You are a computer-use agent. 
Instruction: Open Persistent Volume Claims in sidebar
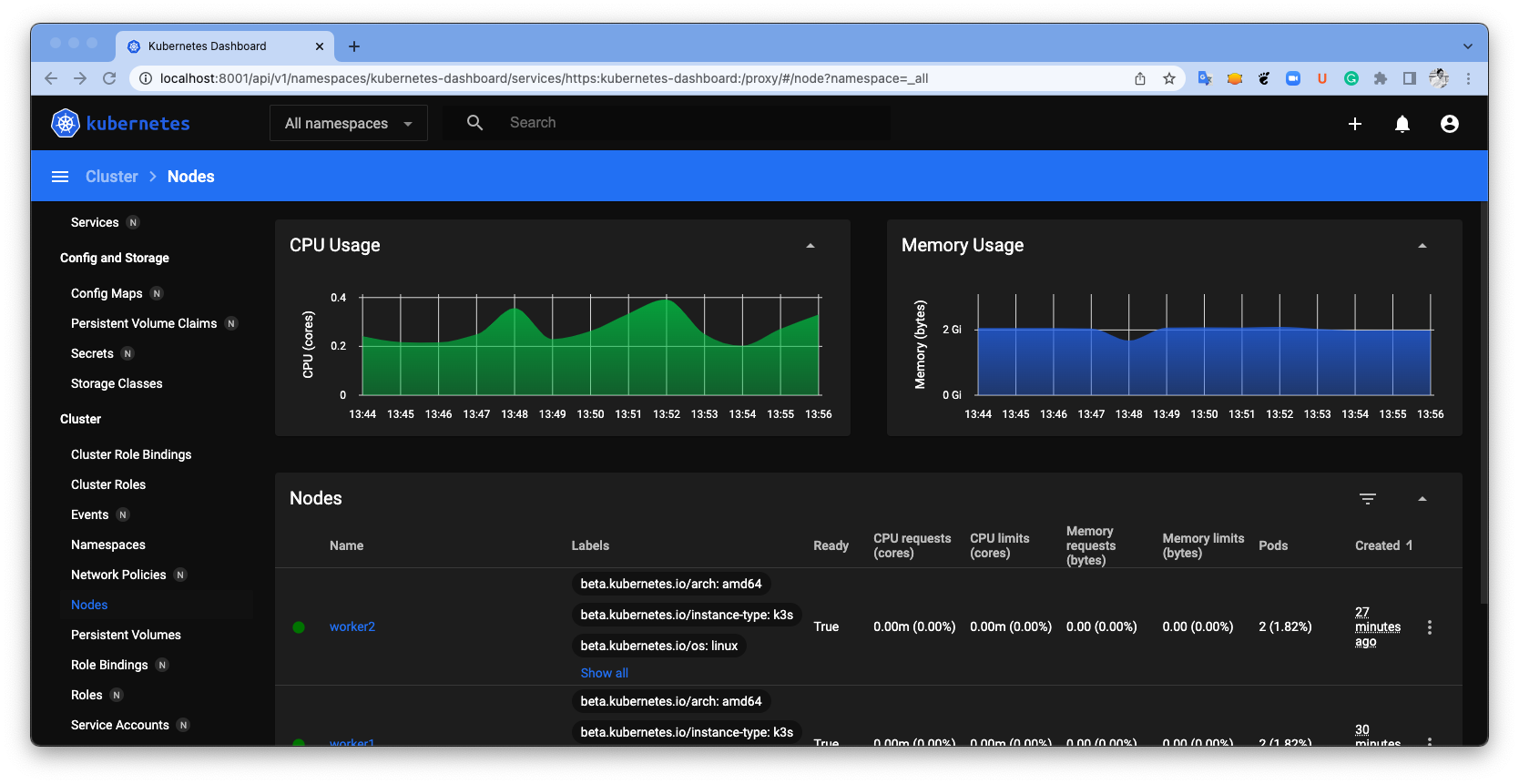(144, 323)
